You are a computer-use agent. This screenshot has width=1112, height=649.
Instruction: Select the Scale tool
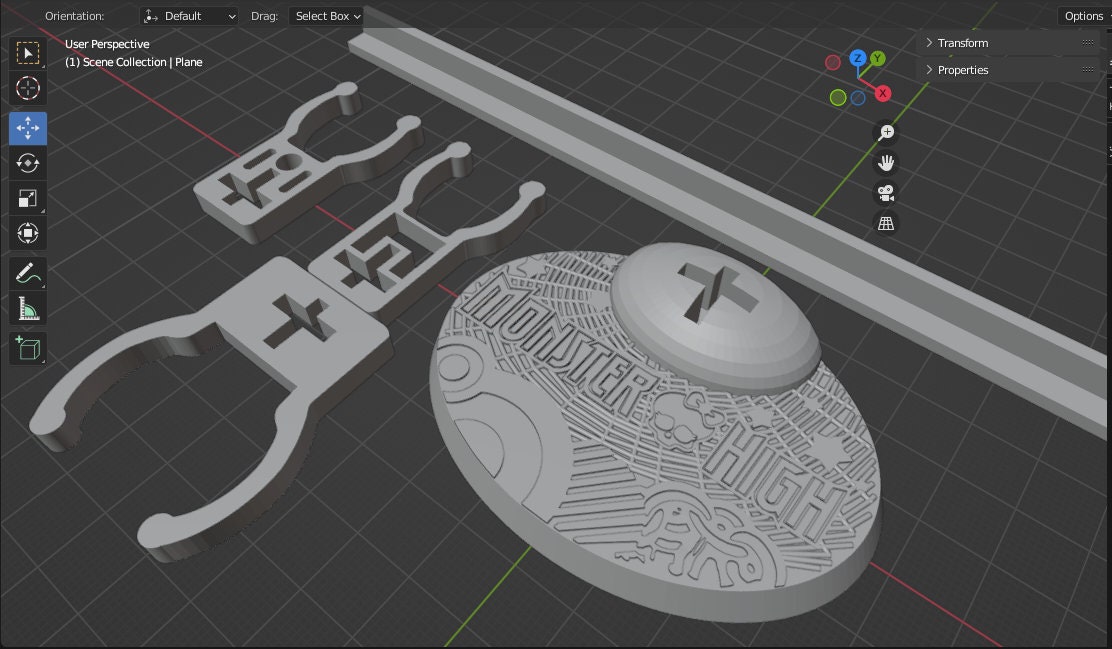[28, 198]
